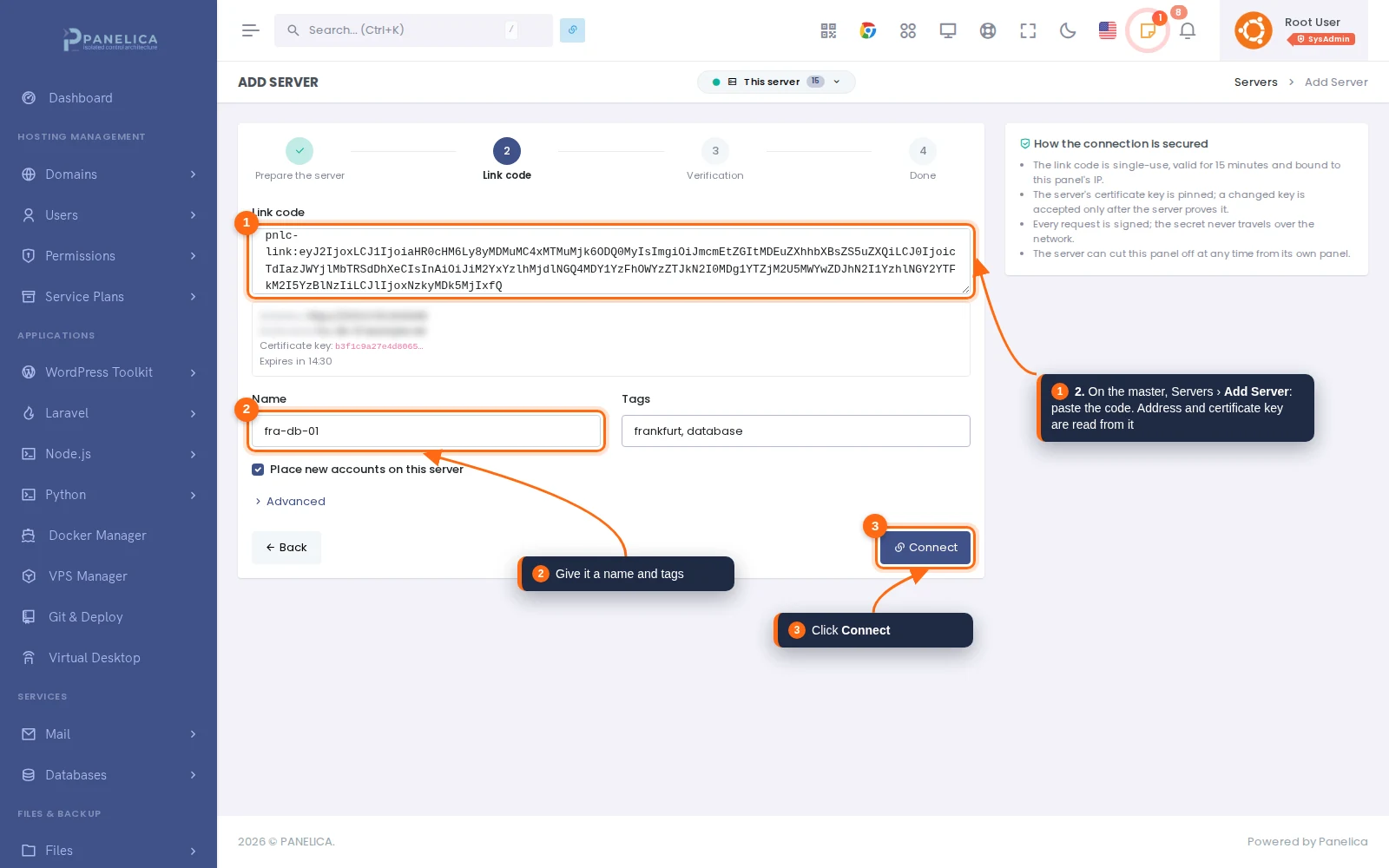Click the Name input field
Image resolution: width=1389 pixels, height=868 pixels.
[426, 431]
